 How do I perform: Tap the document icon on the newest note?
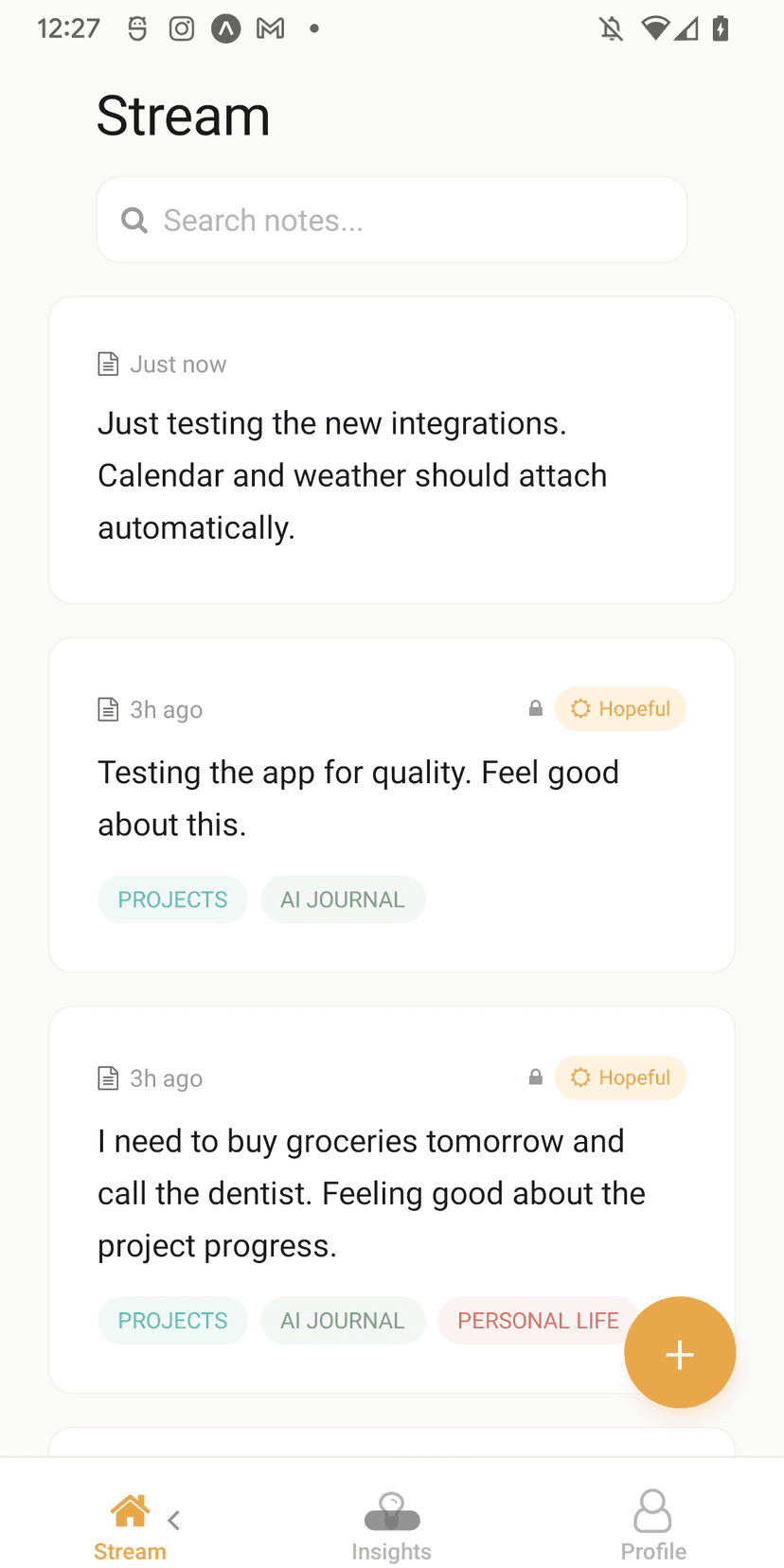(x=108, y=362)
